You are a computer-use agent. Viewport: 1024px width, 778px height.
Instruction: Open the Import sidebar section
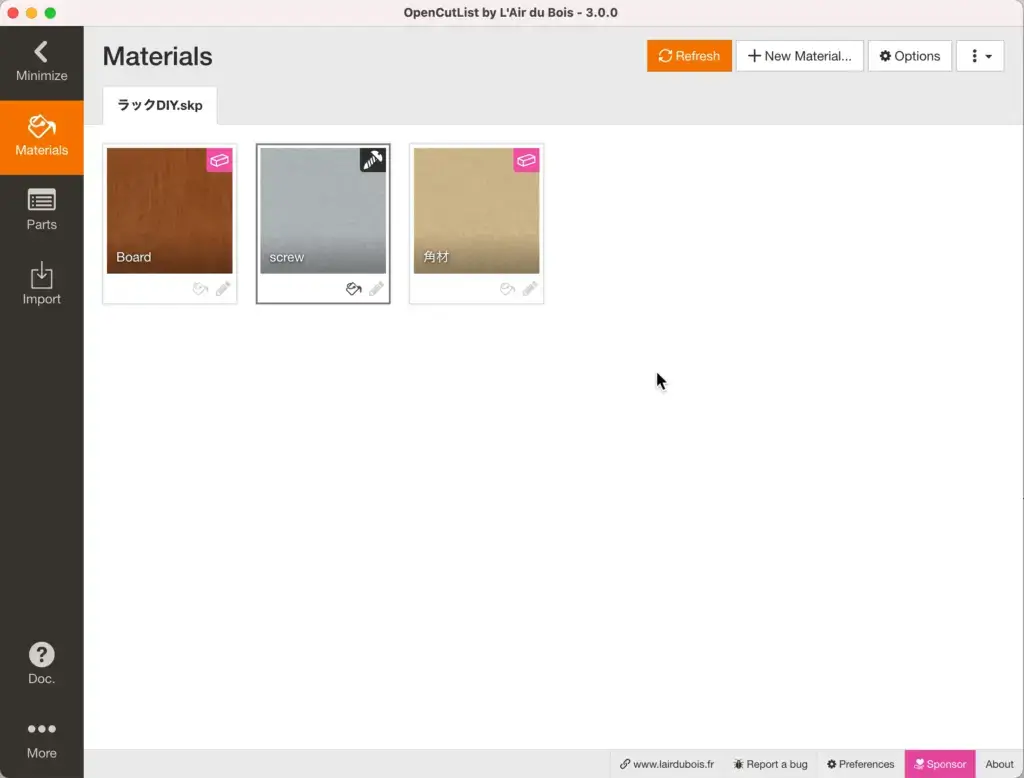point(41,286)
